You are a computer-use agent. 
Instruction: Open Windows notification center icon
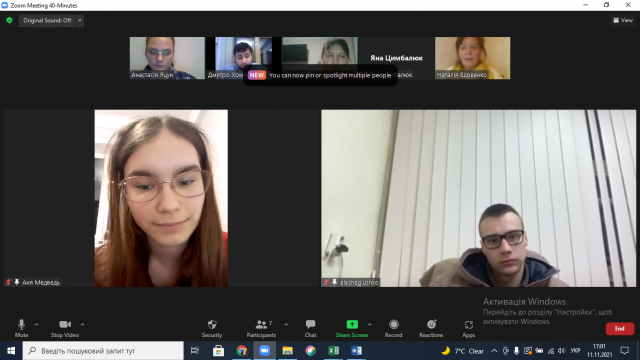pos(624,351)
